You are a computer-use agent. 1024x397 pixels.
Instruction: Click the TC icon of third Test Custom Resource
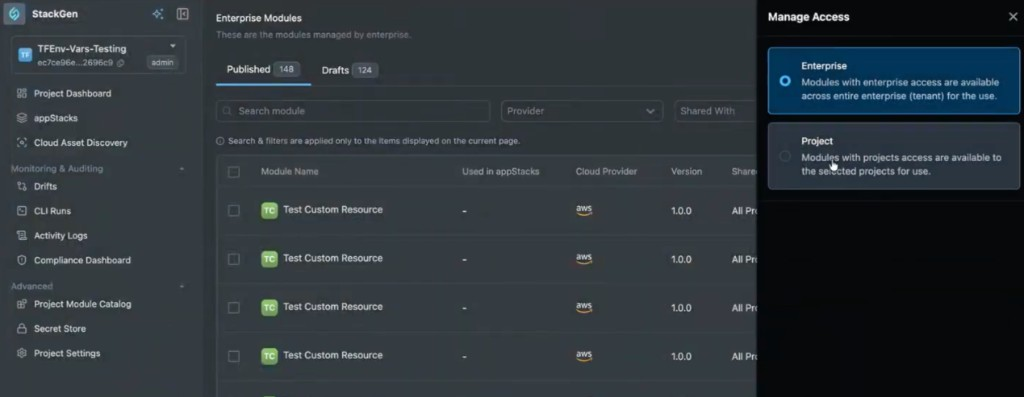coord(269,307)
